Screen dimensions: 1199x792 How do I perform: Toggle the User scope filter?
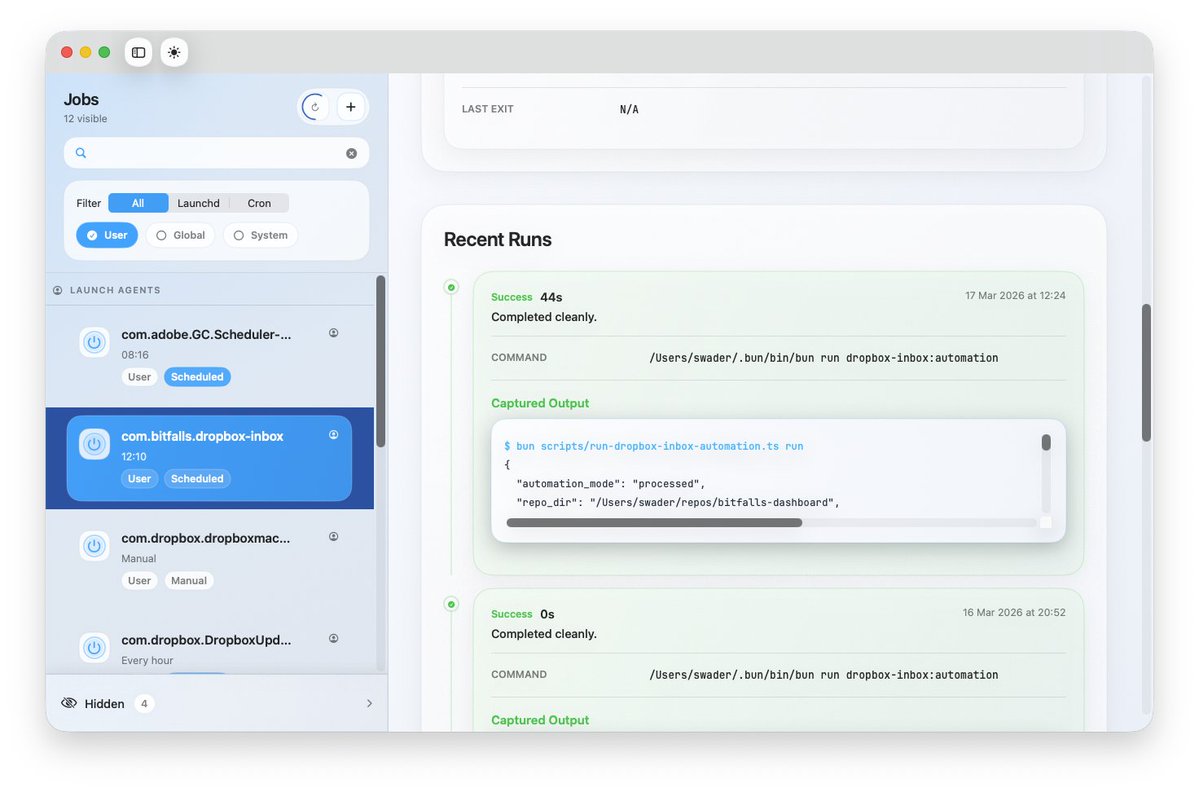(107, 235)
